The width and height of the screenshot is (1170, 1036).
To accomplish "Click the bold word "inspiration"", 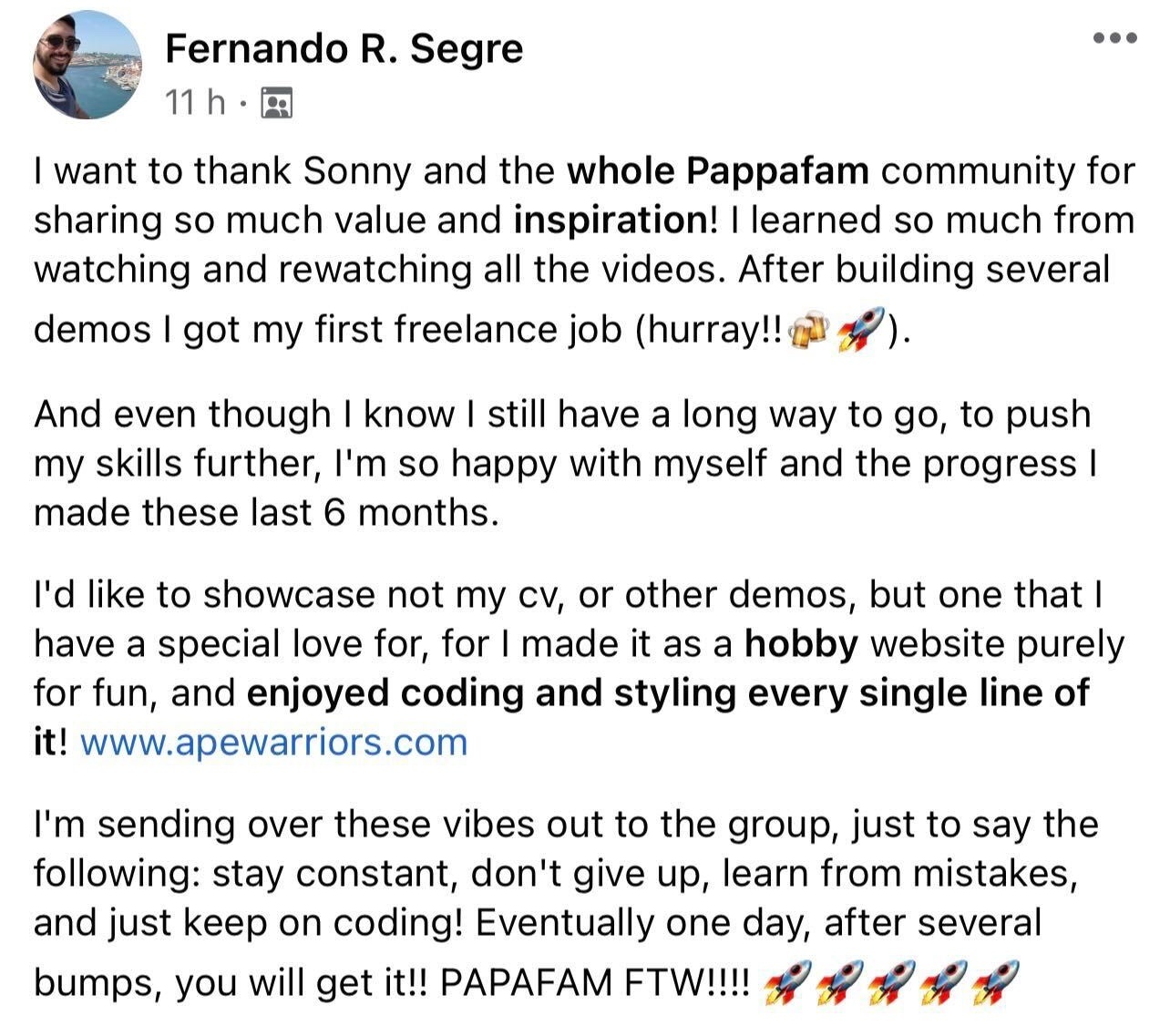I will click(x=610, y=221).
